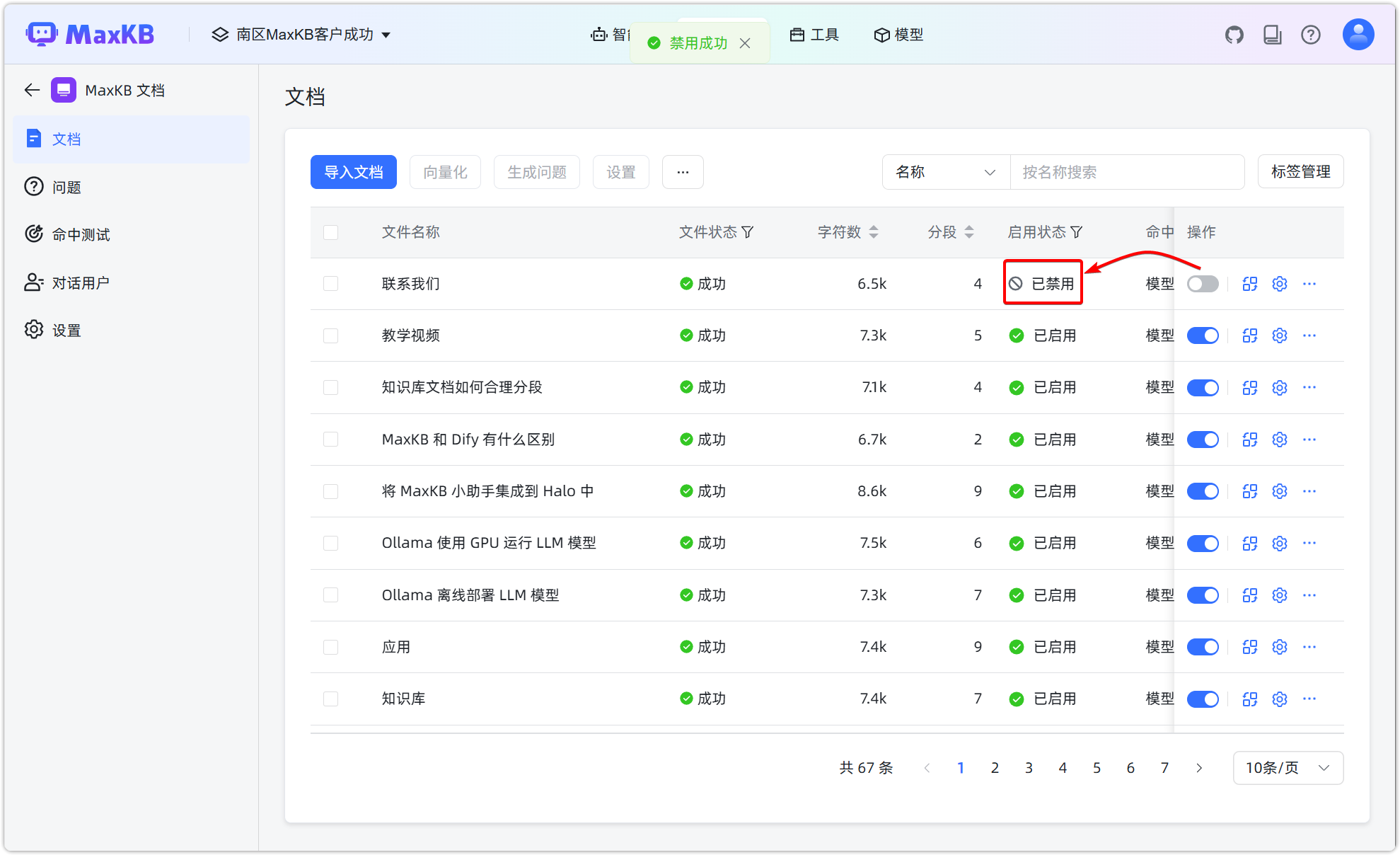Open settings gear on 联系我们 row
The height and width of the screenshot is (855, 1400).
[1279, 283]
